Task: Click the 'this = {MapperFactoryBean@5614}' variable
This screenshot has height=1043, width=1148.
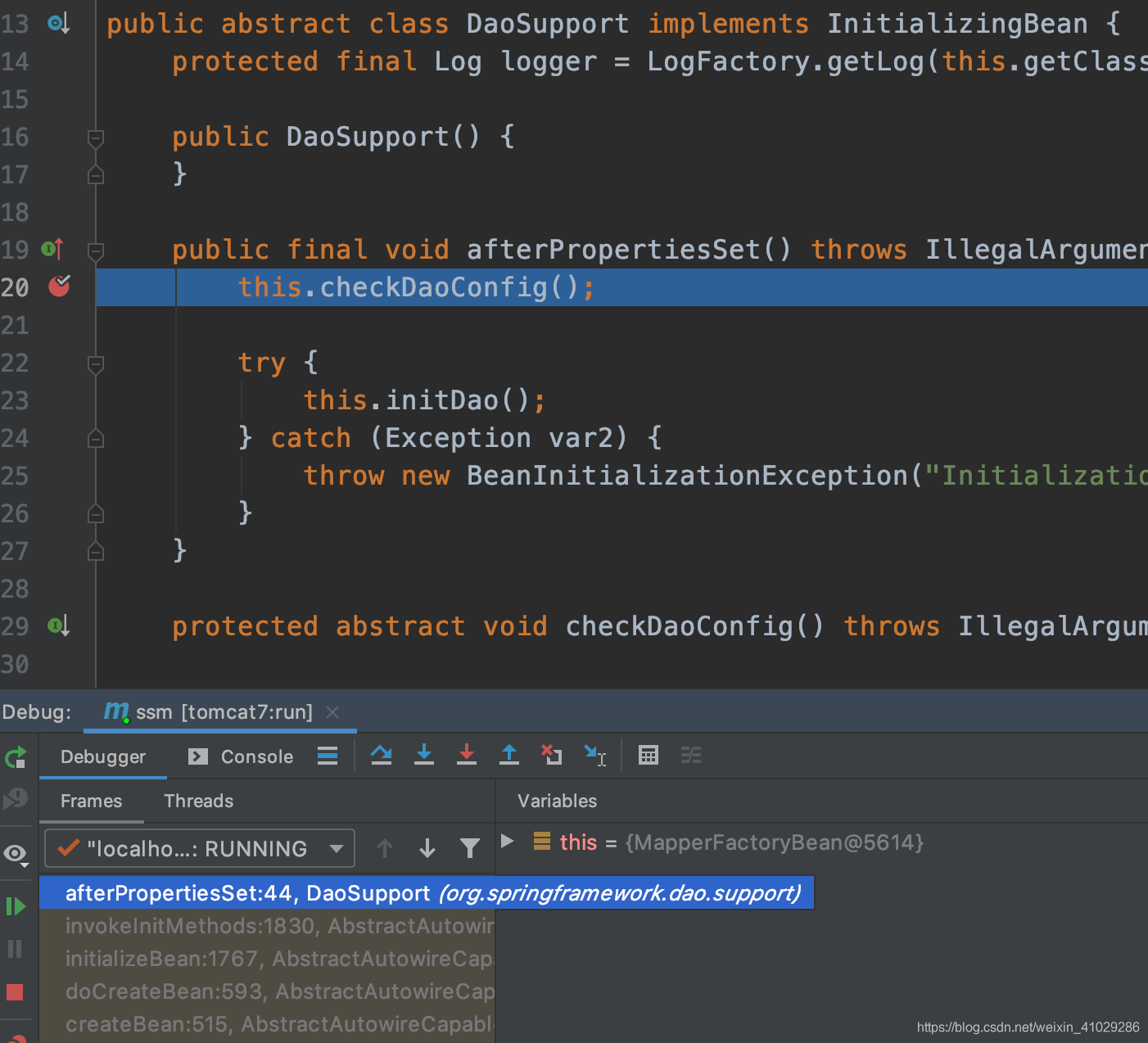Action: coord(741,842)
